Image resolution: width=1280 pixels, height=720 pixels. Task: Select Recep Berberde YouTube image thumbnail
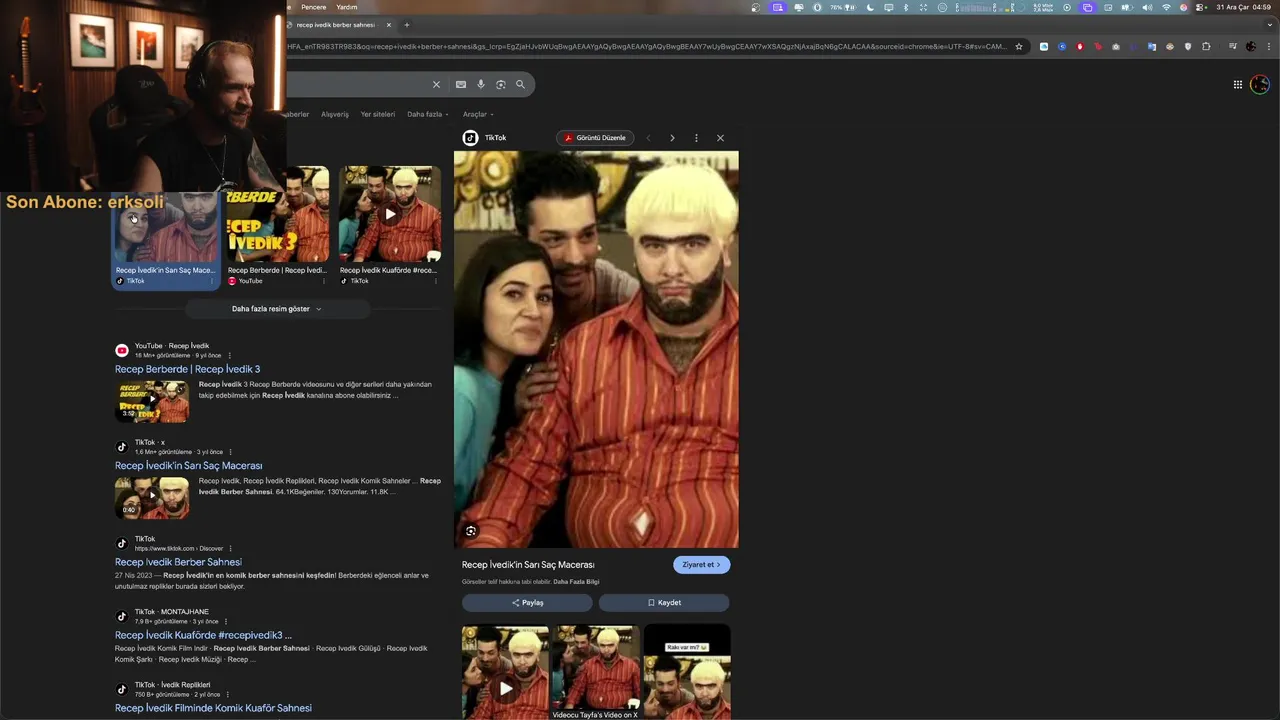tap(277, 214)
